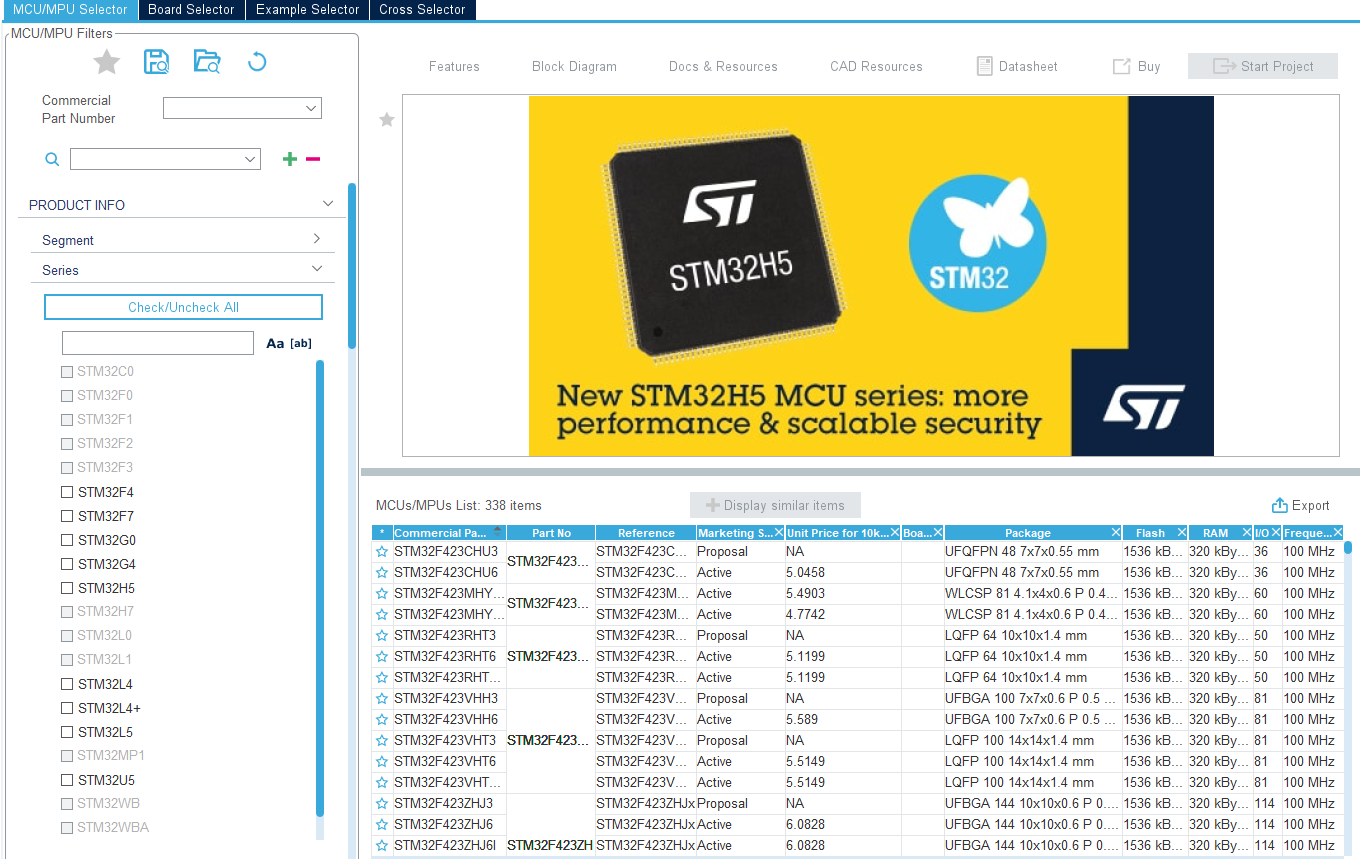Expand the Segment filter section
1360x859 pixels.
click(316, 239)
